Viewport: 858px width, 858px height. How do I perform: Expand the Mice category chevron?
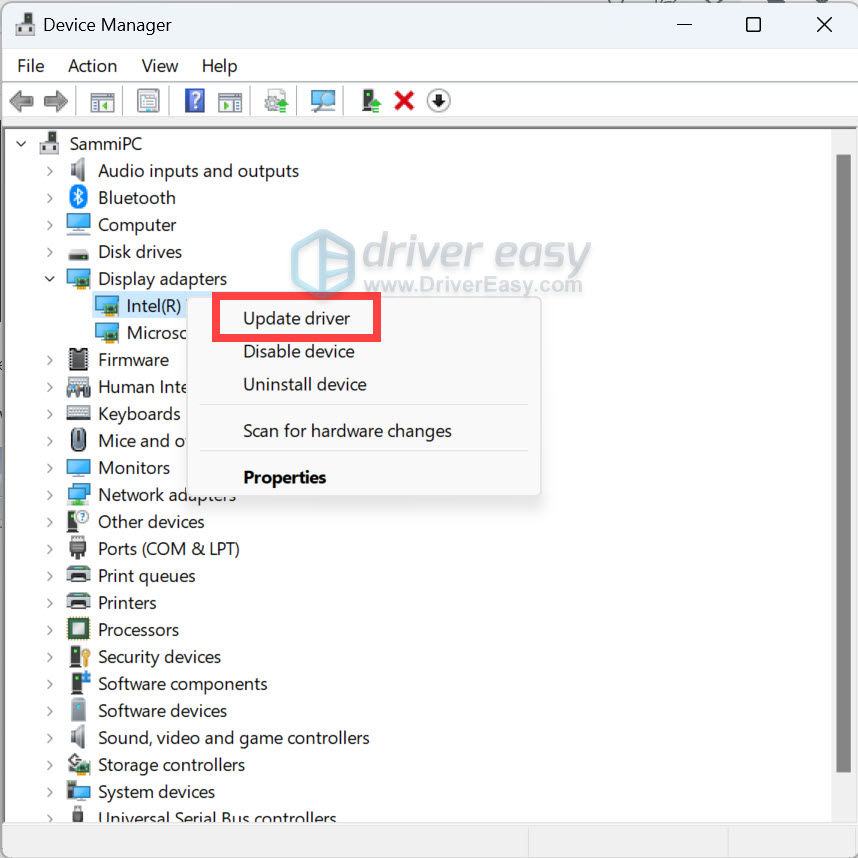click(x=50, y=441)
